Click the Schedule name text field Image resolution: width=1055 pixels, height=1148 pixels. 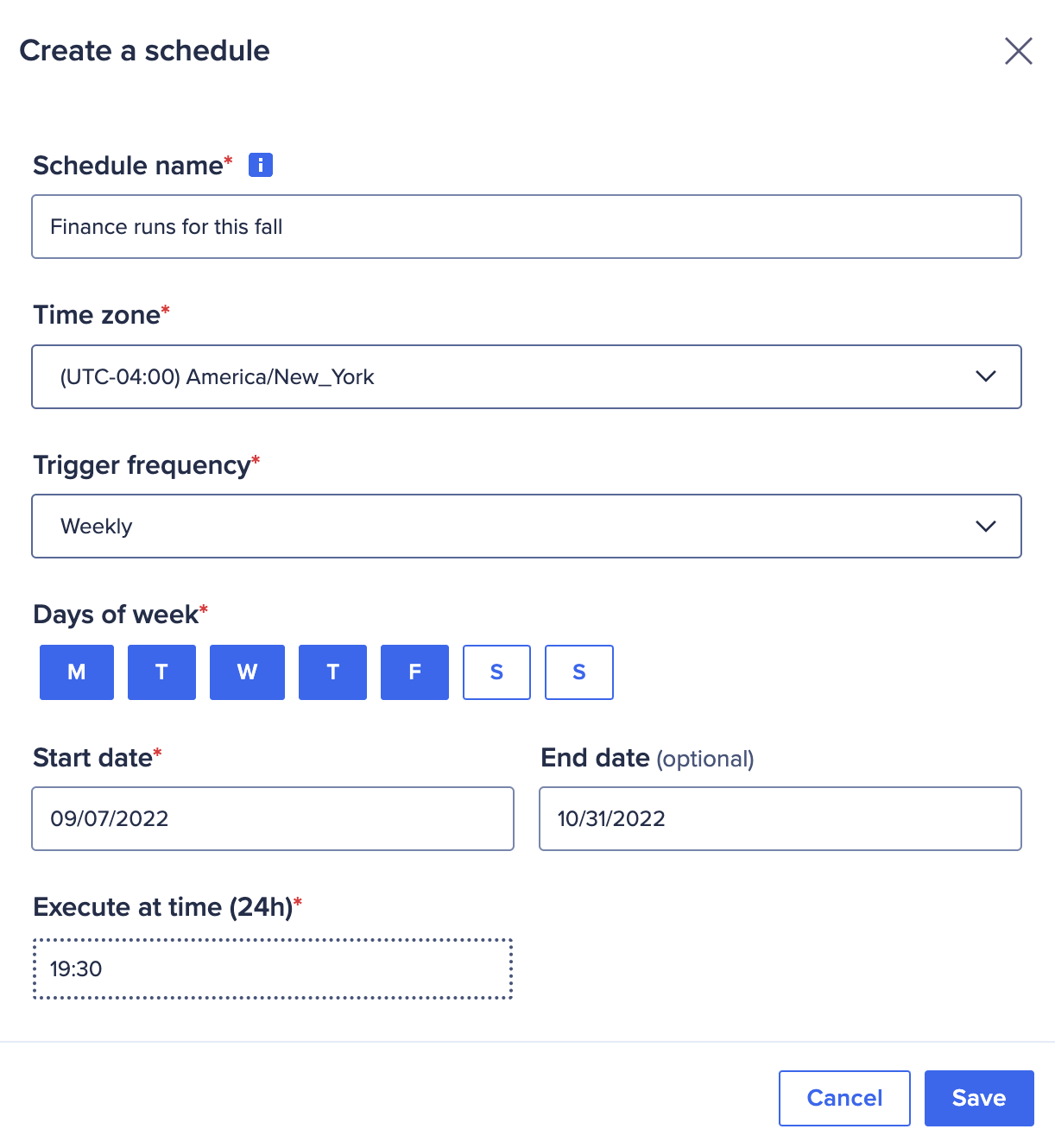tap(527, 226)
